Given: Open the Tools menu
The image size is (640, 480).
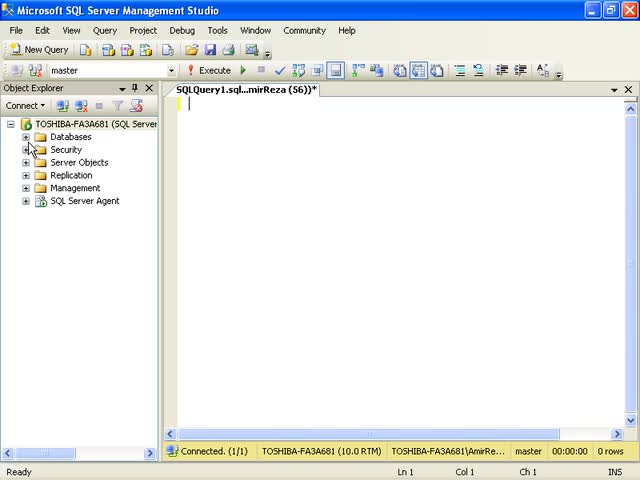Looking at the screenshot, I should click(218, 31).
